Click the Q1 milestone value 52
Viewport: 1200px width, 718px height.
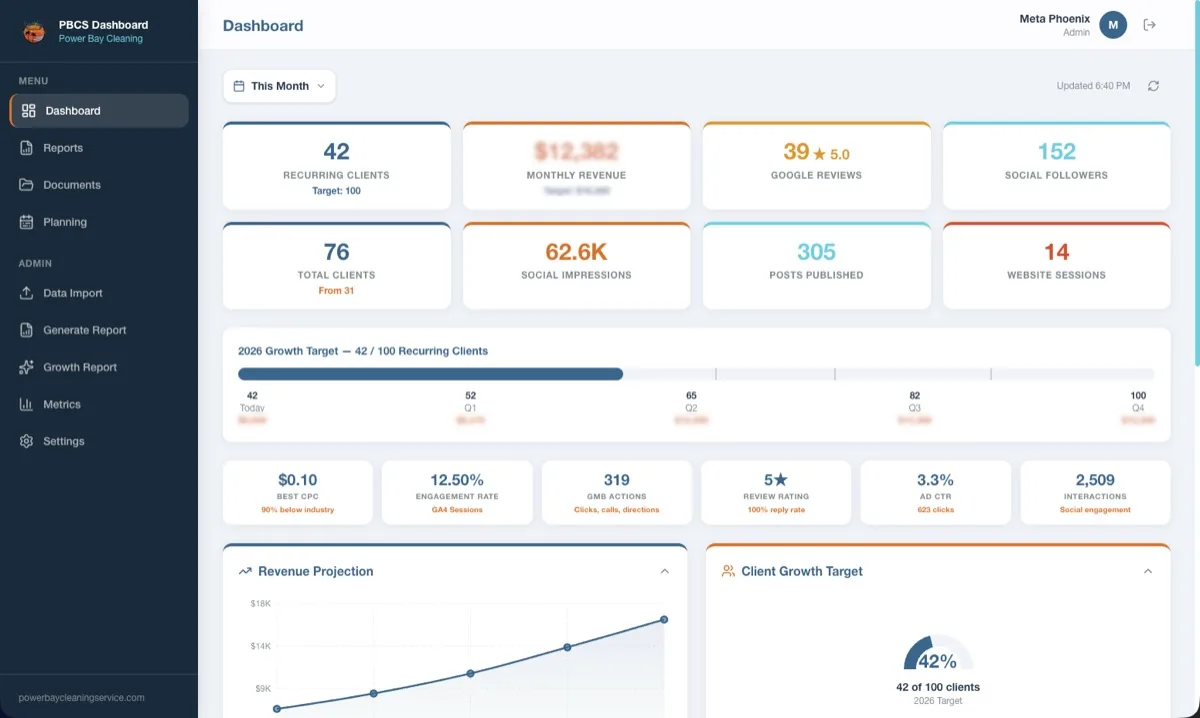pos(470,396)
